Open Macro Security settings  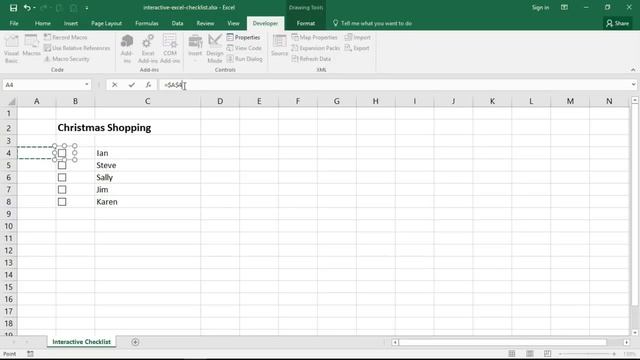pyautogui.click(x=67, y=59)
